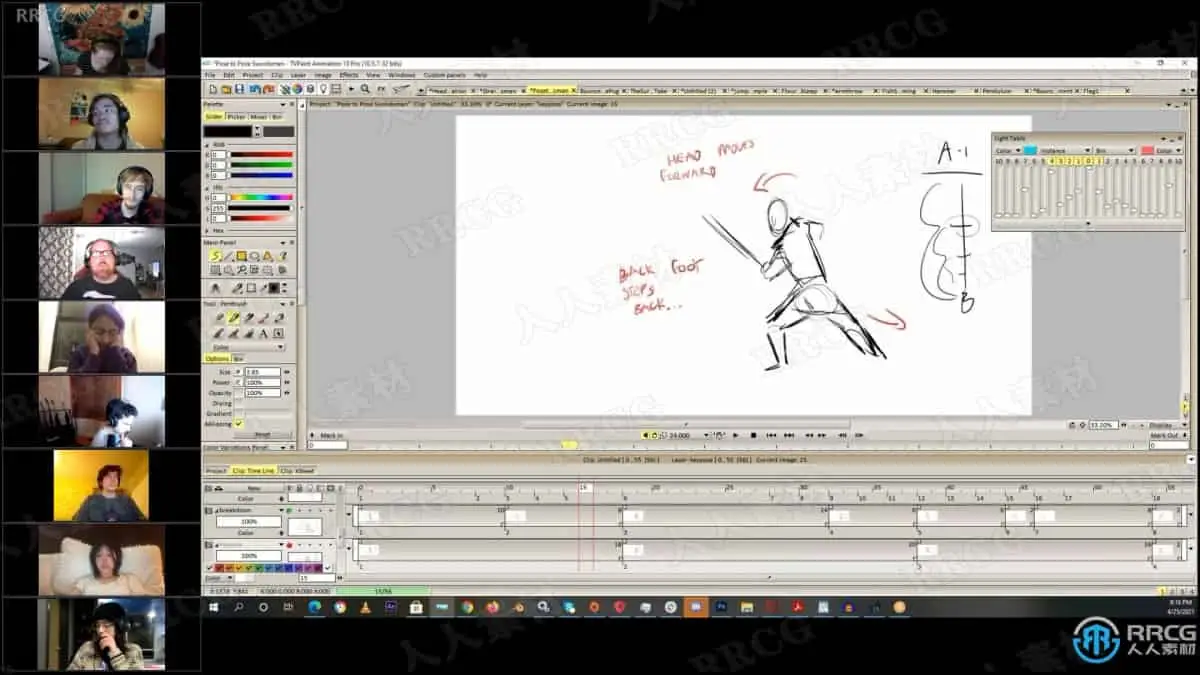Open the File menu

210,75
